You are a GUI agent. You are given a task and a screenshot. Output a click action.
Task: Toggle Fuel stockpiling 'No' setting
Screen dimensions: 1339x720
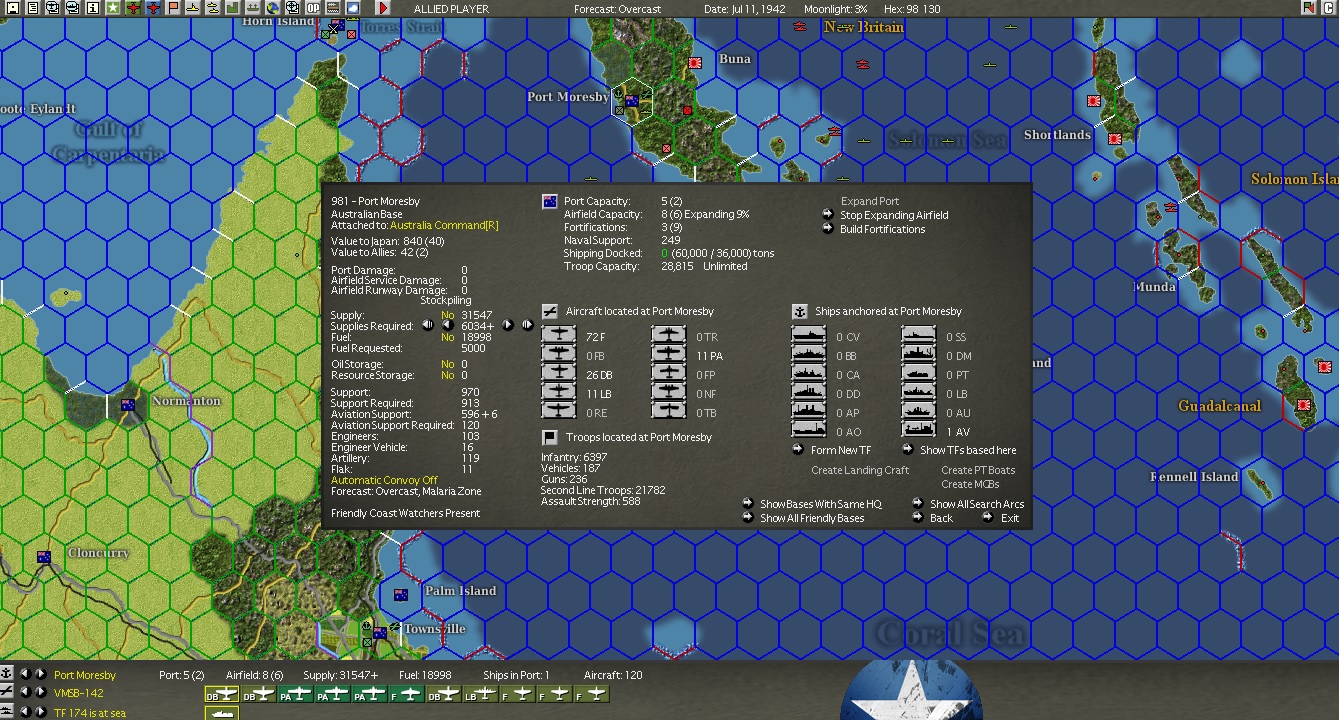(x=447, y=338)
